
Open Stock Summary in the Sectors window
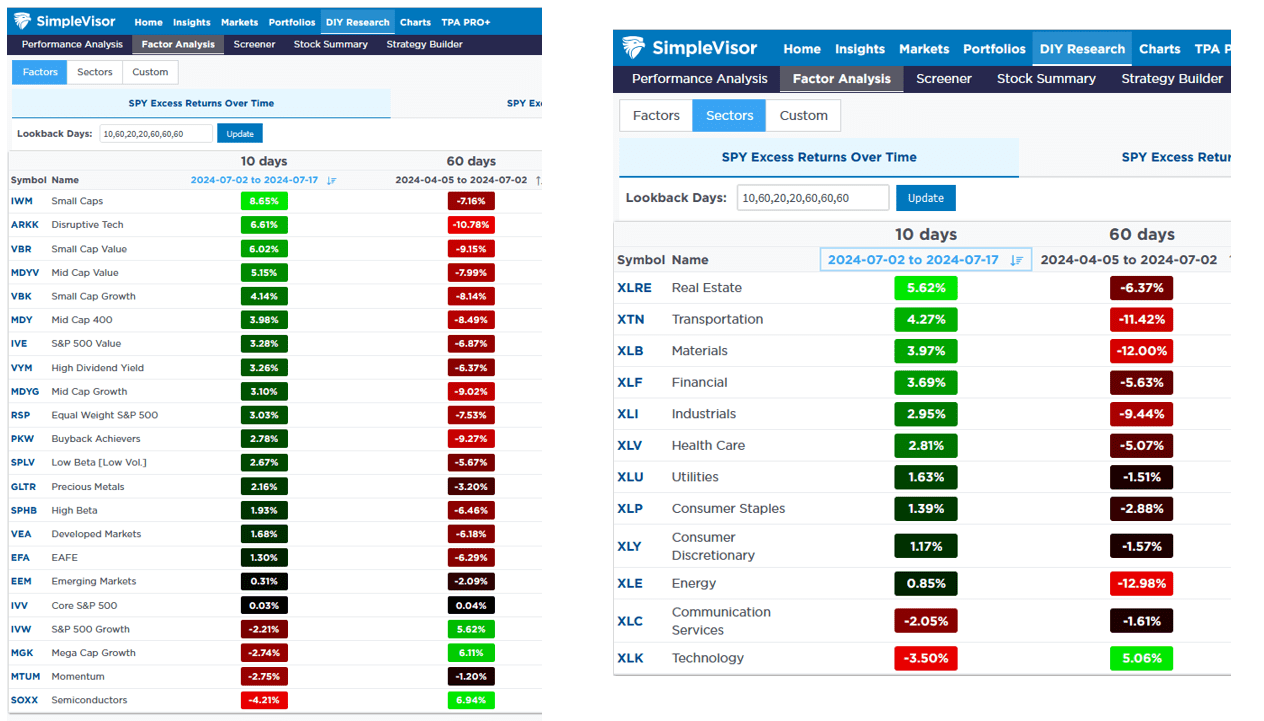[1046, 79]
